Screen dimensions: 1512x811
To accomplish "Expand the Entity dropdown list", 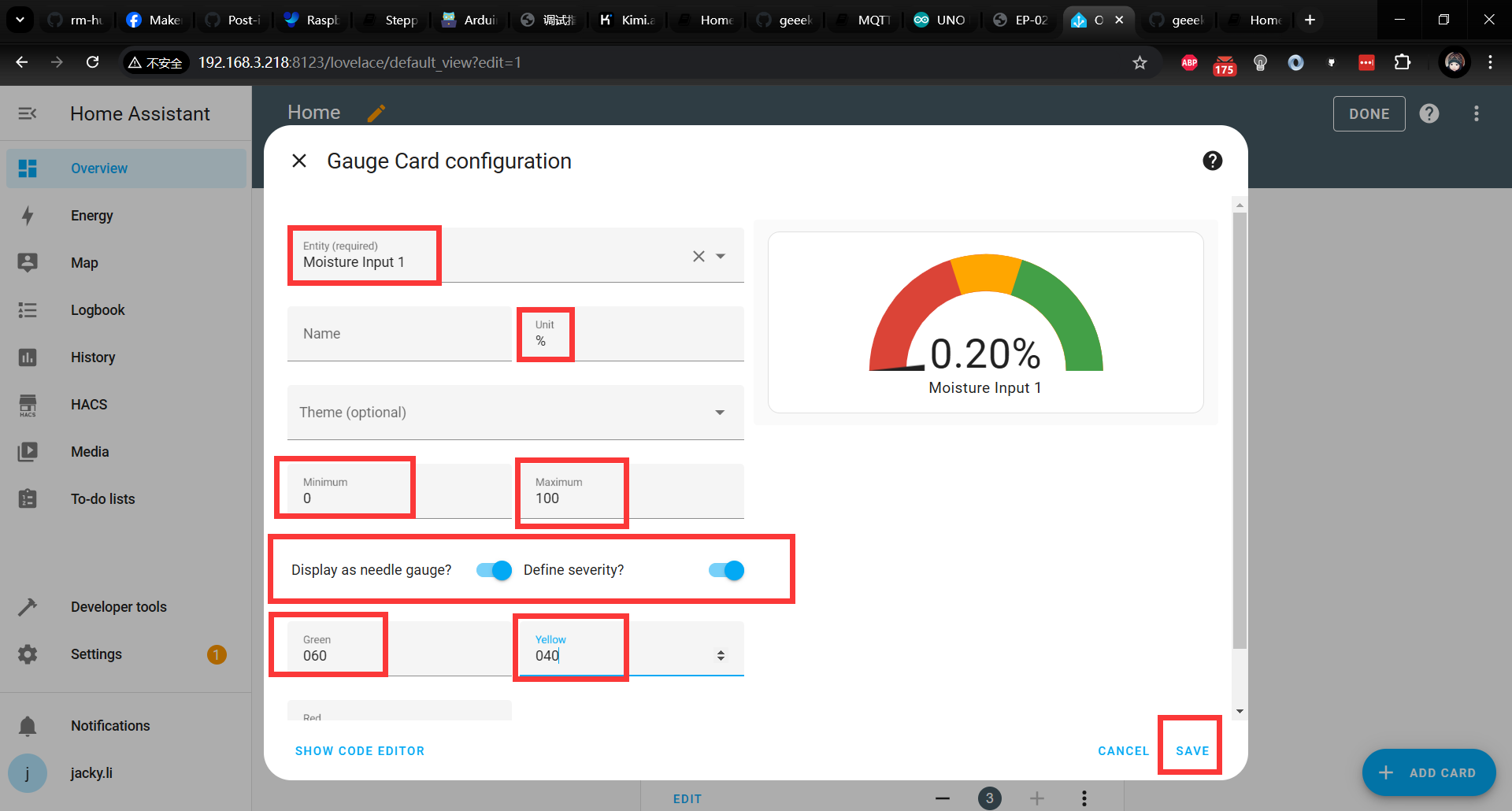I will coord(721,256).
